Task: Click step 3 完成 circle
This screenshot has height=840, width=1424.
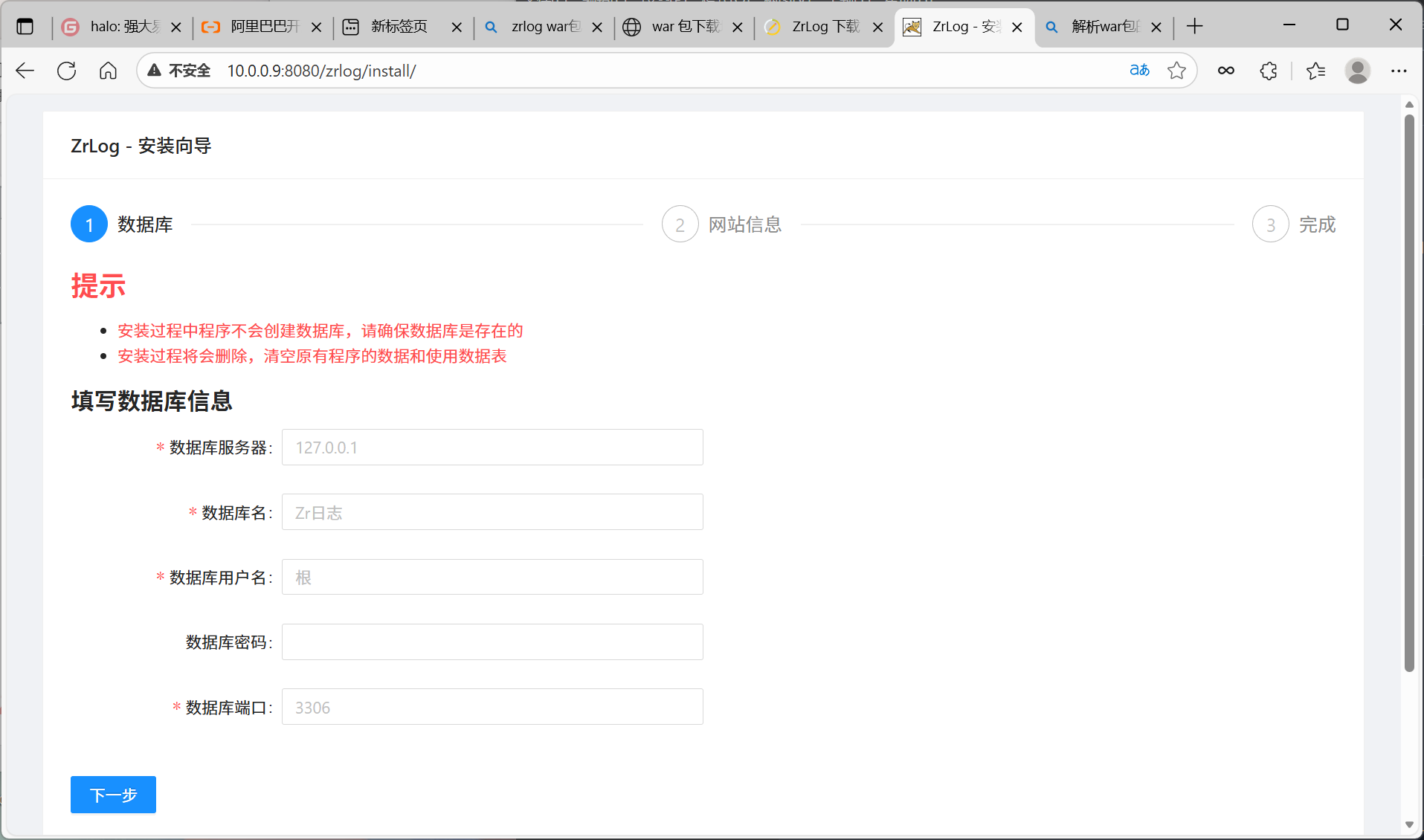Action: coord(1270,224)
